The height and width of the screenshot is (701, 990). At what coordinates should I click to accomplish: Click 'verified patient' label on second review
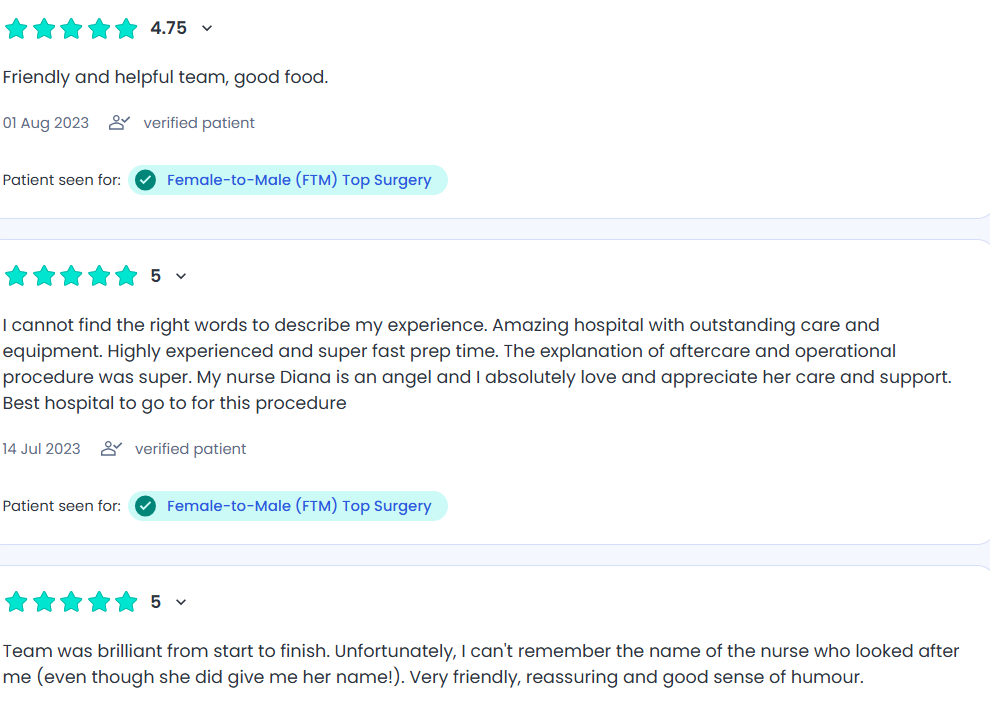(191, 449)
